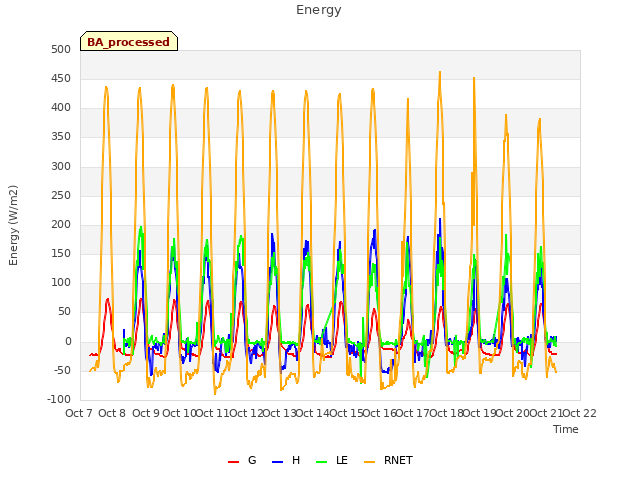This screenshot has width=640, height=480.
Task: Select the RNET legend label
Action: click(x=398, y=460)
